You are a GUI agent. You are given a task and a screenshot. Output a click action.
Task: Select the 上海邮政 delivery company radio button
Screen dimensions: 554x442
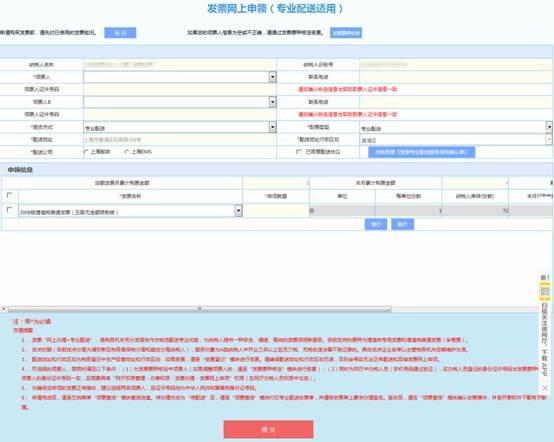point(86,152)
